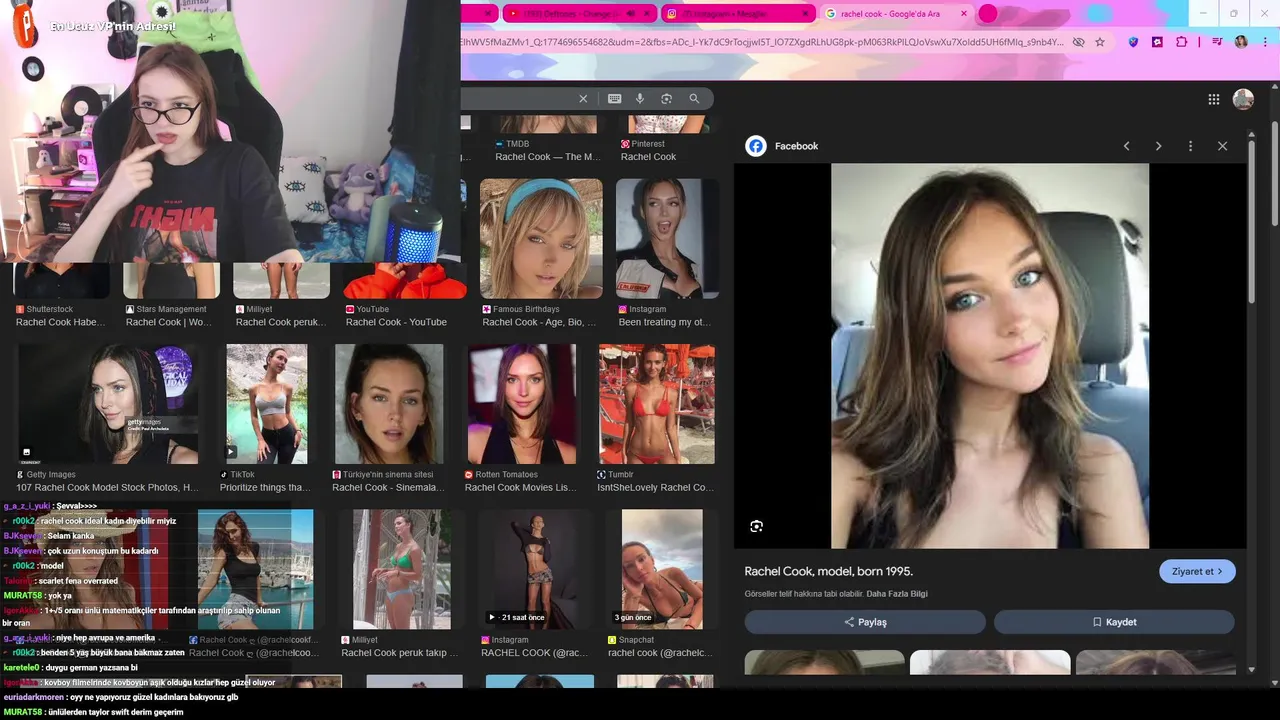Click the page URL in address bar
This screenshot has width=1280, height=720.
762,42
